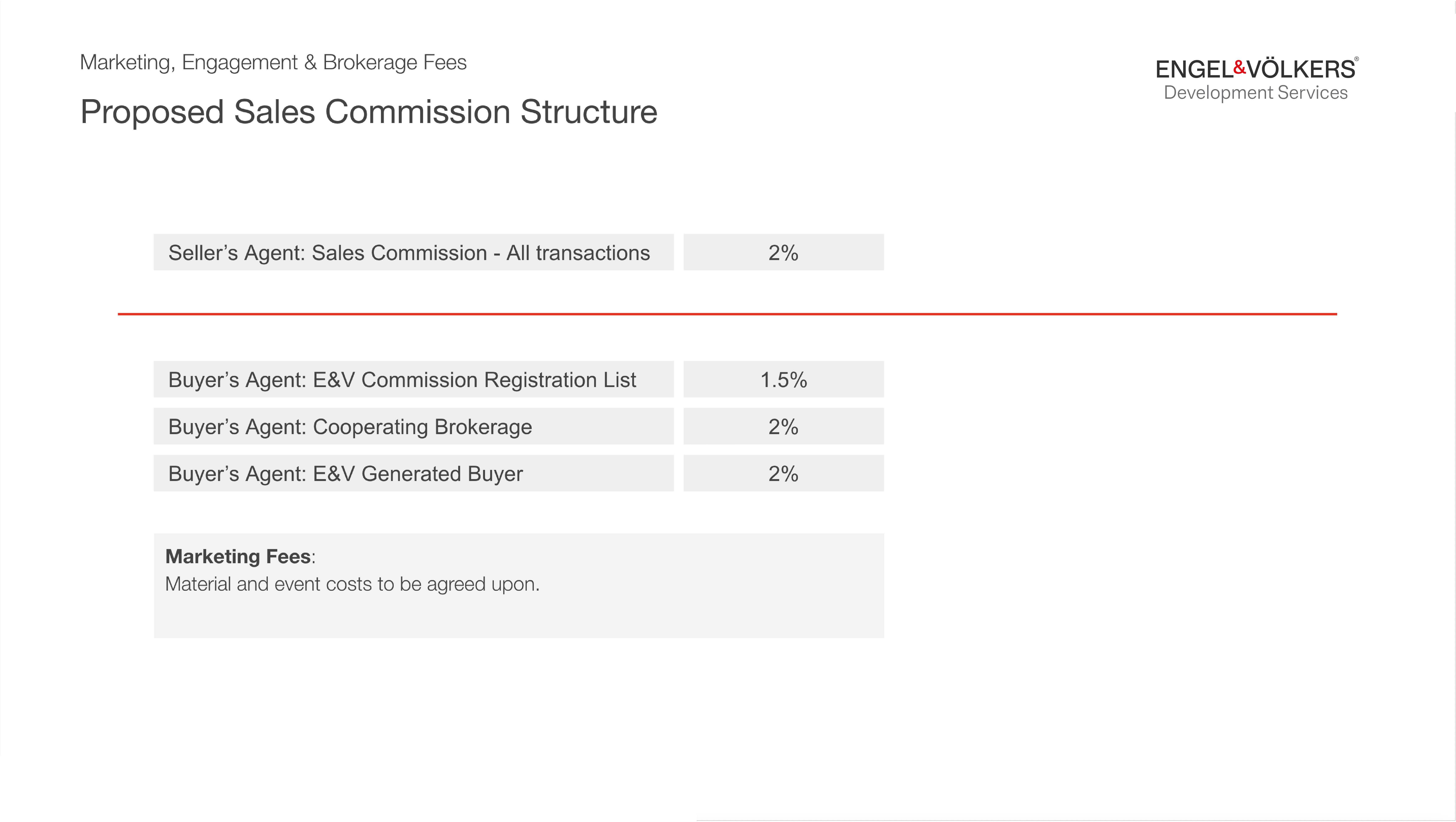Click the red ampersand in the logo
1456x822 pixels.
[1239, 68]
